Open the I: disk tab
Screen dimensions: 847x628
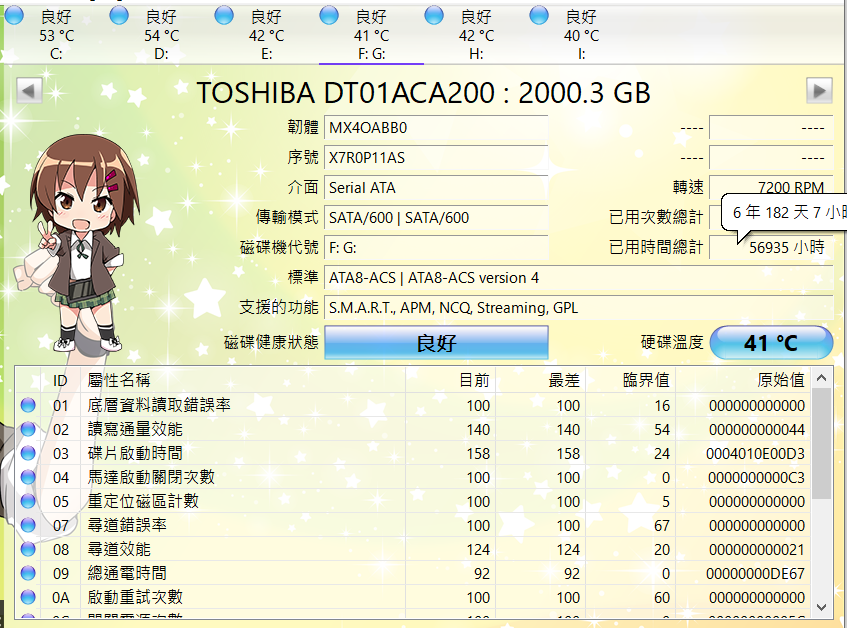pyautogui.click(x=581, y=35)
